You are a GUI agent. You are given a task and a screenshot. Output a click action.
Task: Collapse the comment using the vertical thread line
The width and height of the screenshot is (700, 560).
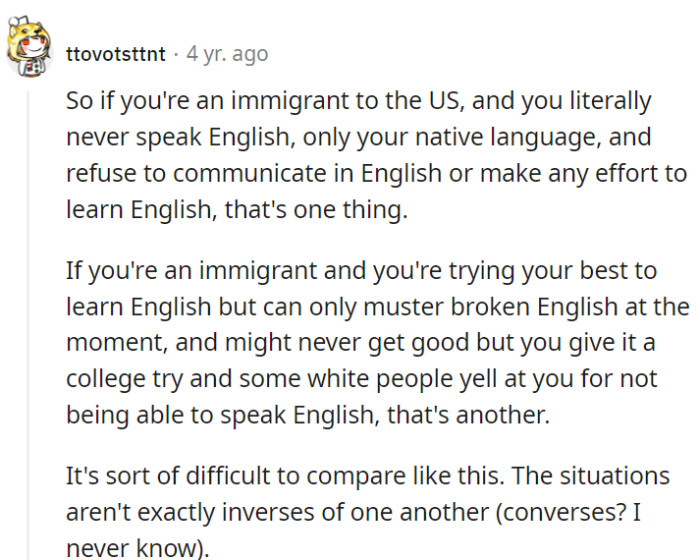click(x=28, y=325)
